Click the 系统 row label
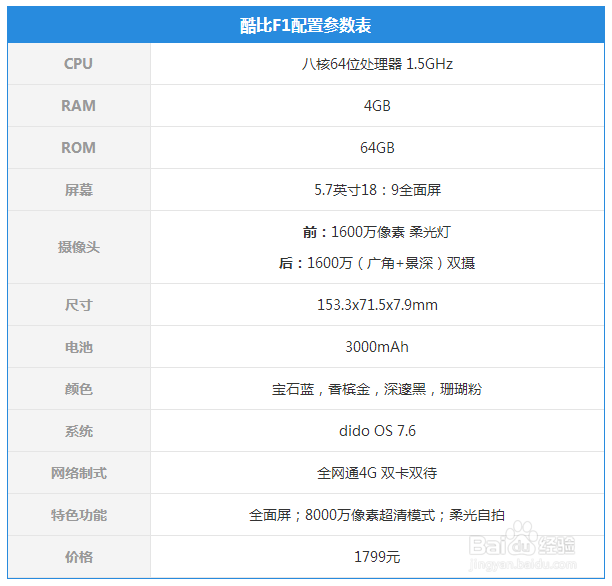The height and width of the screenshot is (586, 612). (78, 431)
